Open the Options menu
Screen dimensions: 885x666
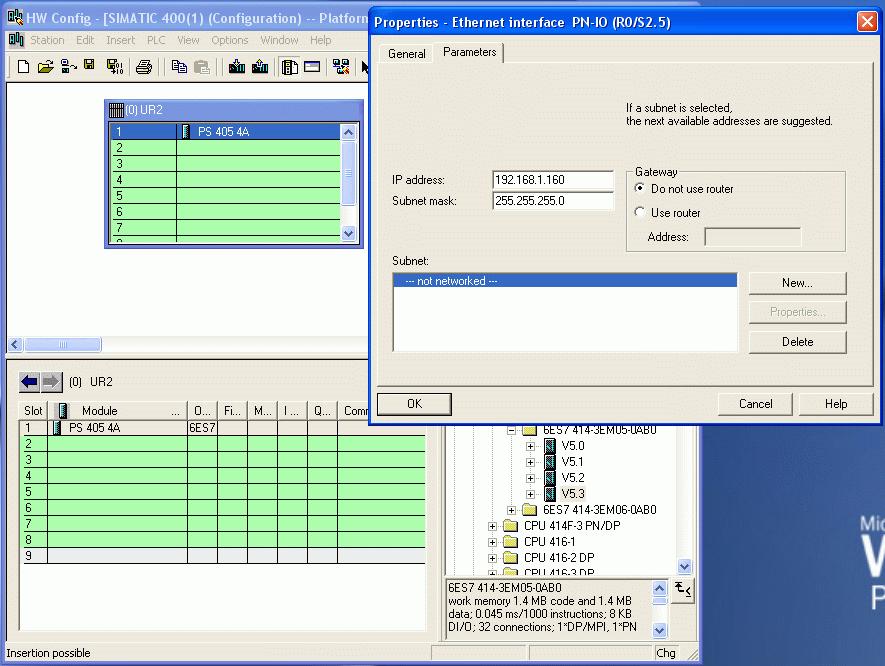(x=230, y=40)
